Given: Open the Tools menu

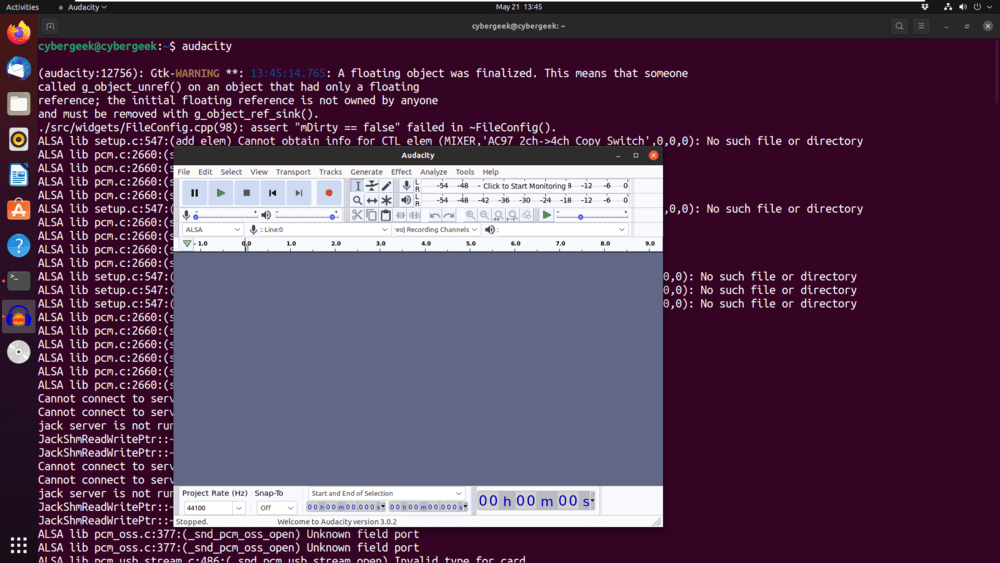Looking at the screenshot, I should 464,172.
